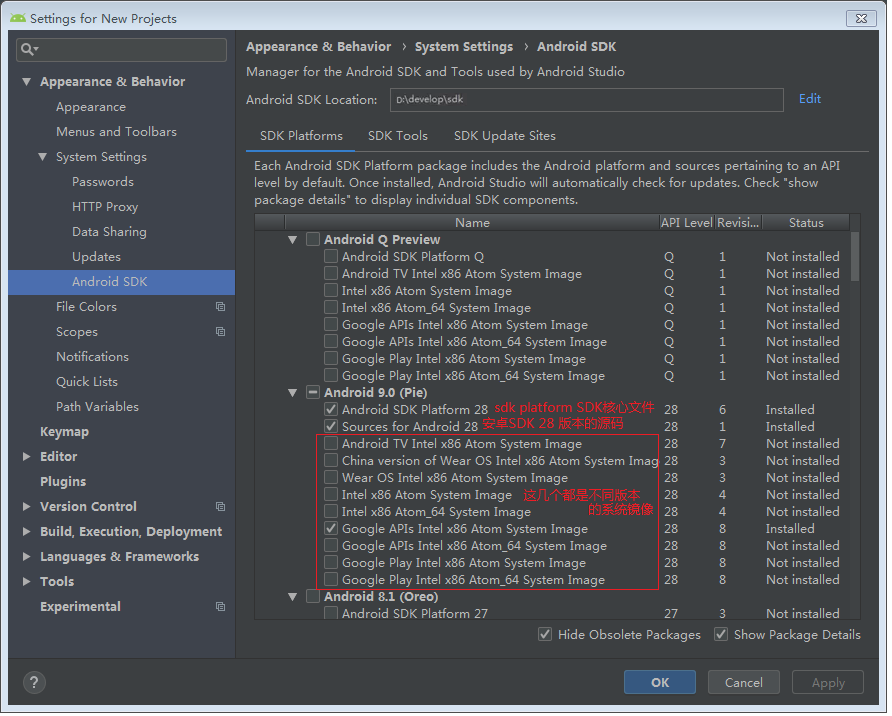Click the settings search field
Viewport: 892px width, 716px height.
pyautogui.click(x=122, y=50)
